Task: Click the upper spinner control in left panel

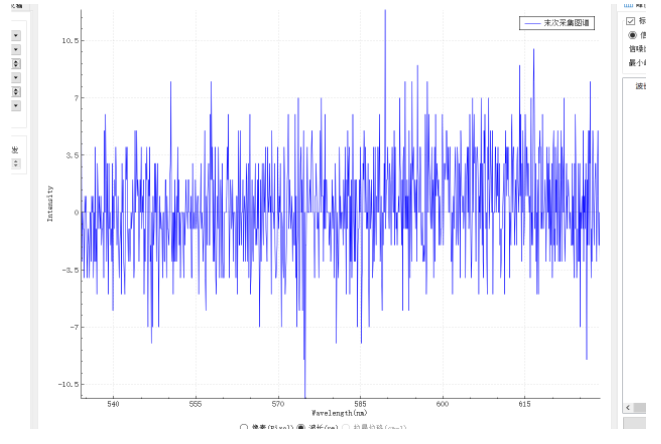Action: (x=16, y=64)
